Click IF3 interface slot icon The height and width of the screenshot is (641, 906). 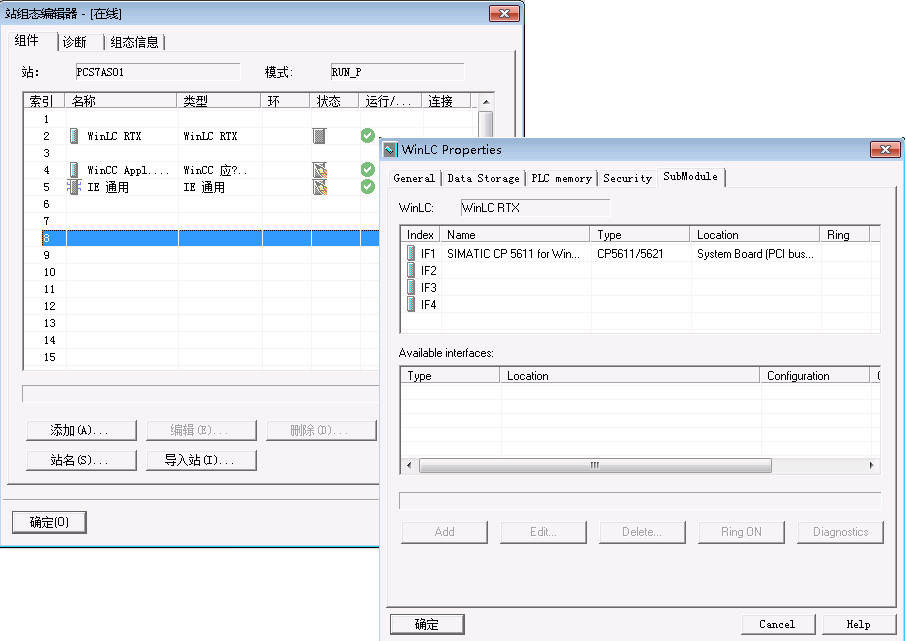coord(411,287)
